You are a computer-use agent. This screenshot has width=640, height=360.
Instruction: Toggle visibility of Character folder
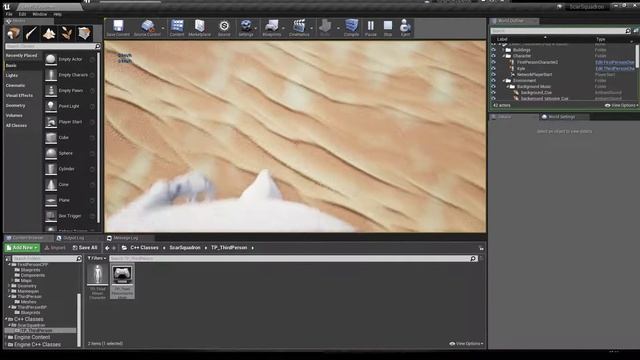pos(493,56)
